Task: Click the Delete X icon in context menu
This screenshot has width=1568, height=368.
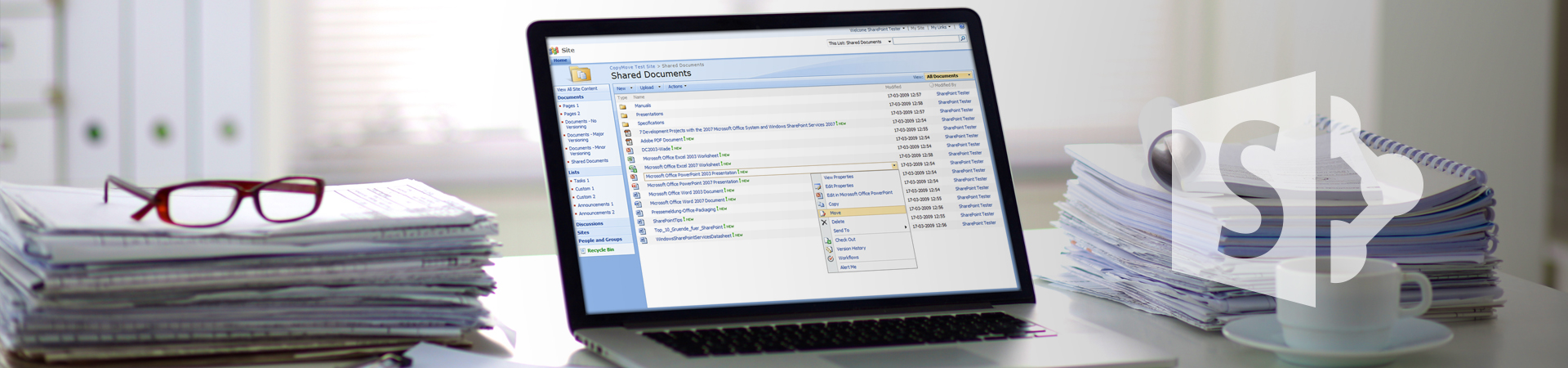Action: click(823, 222)
